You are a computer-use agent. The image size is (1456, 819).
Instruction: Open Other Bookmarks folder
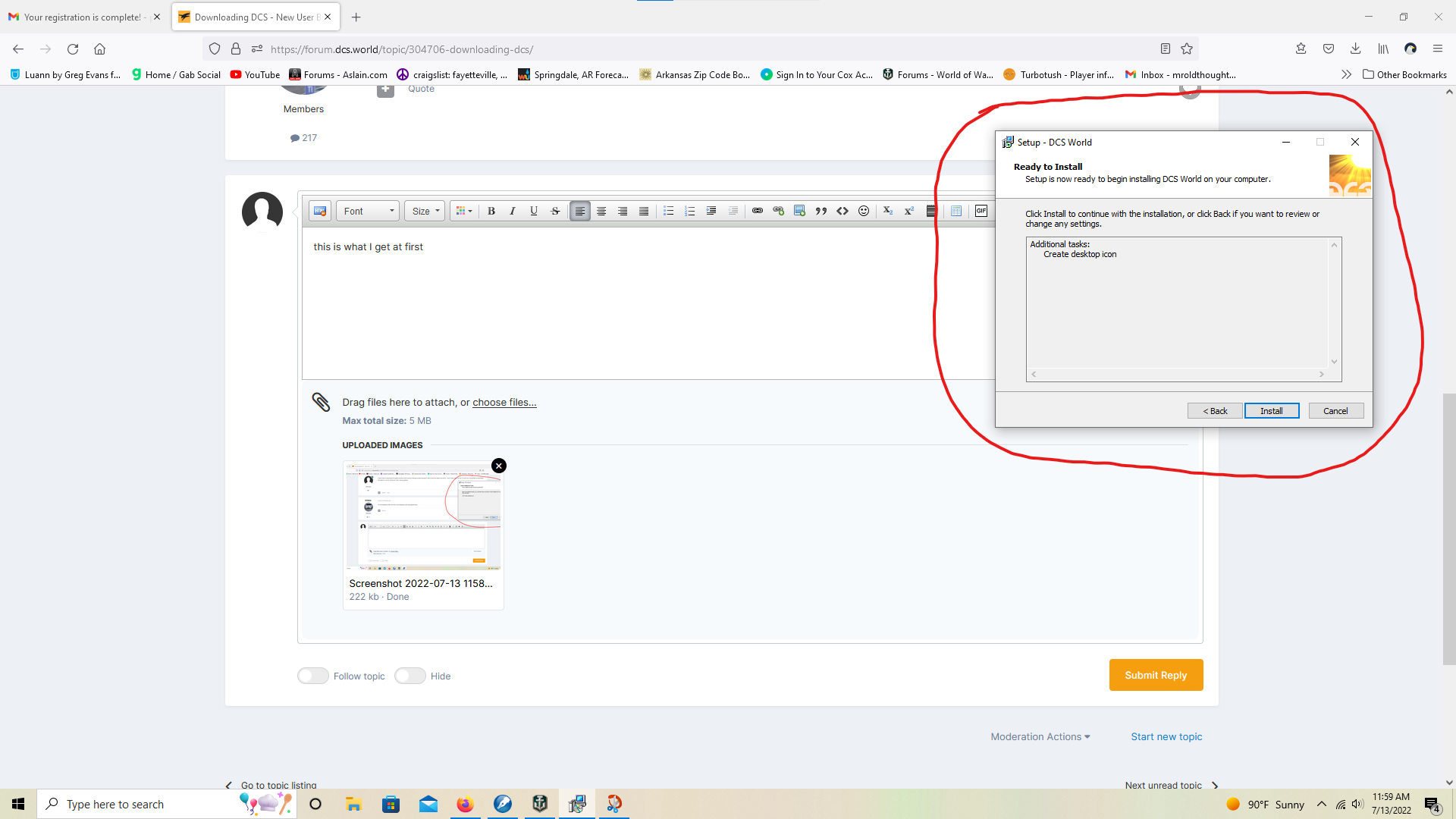[x=1404, y=74]
